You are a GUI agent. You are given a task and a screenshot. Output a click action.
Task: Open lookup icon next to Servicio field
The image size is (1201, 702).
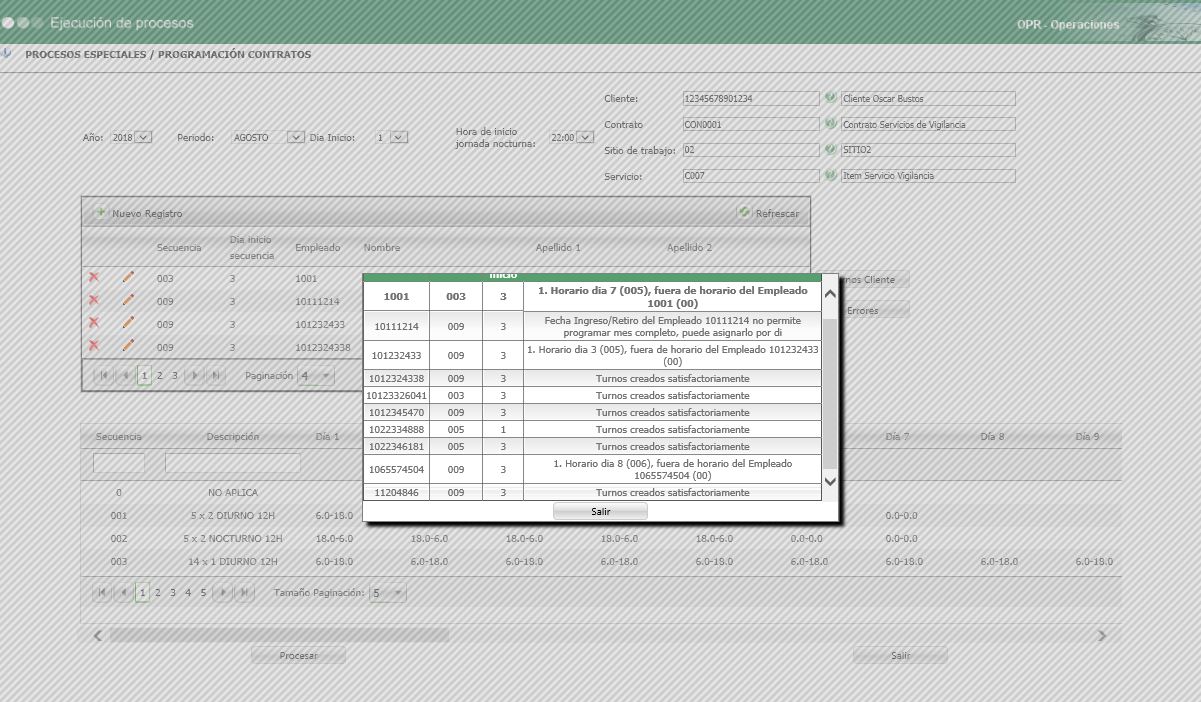[x=831, y=175]
